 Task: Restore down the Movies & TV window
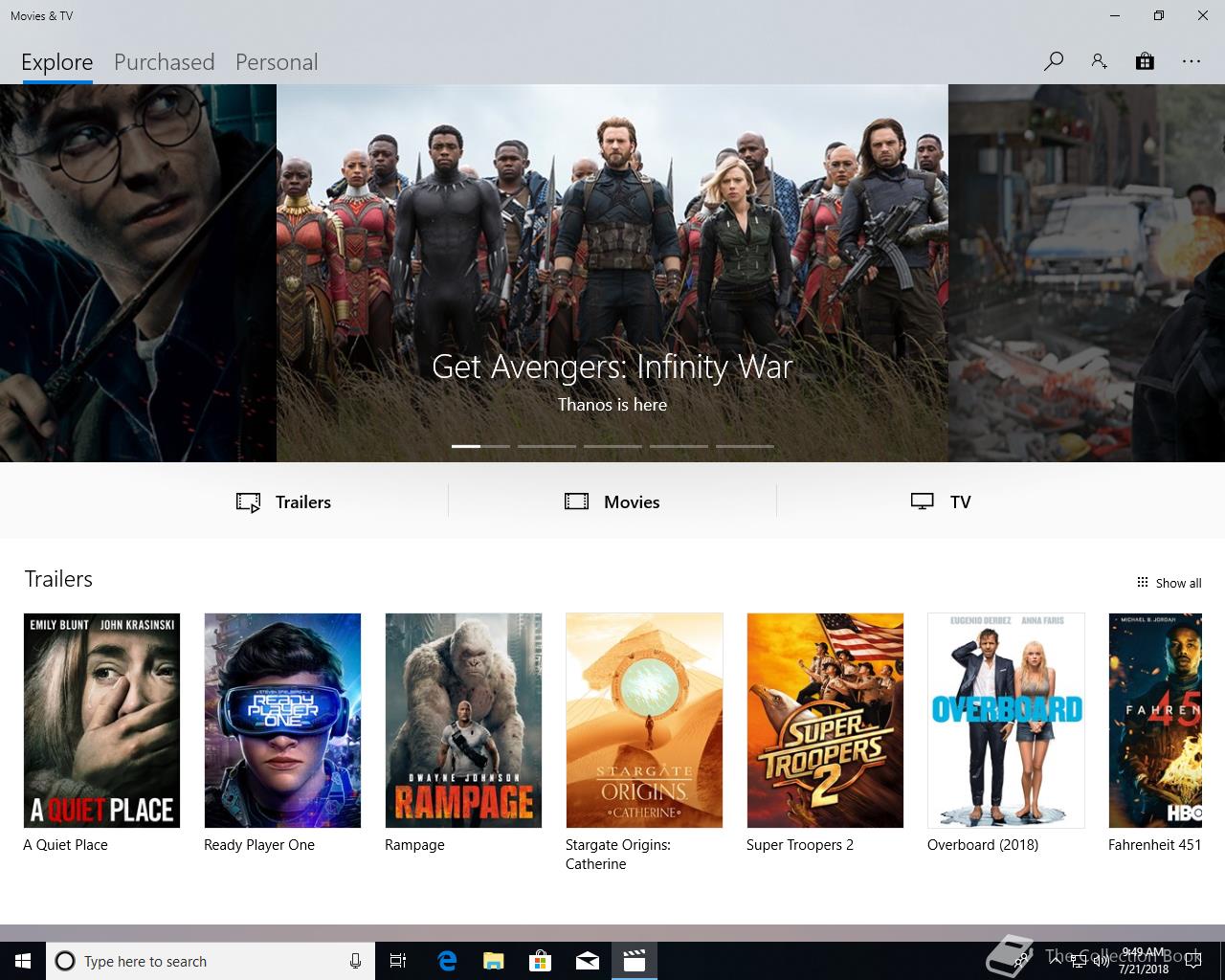coord(1159,15)
